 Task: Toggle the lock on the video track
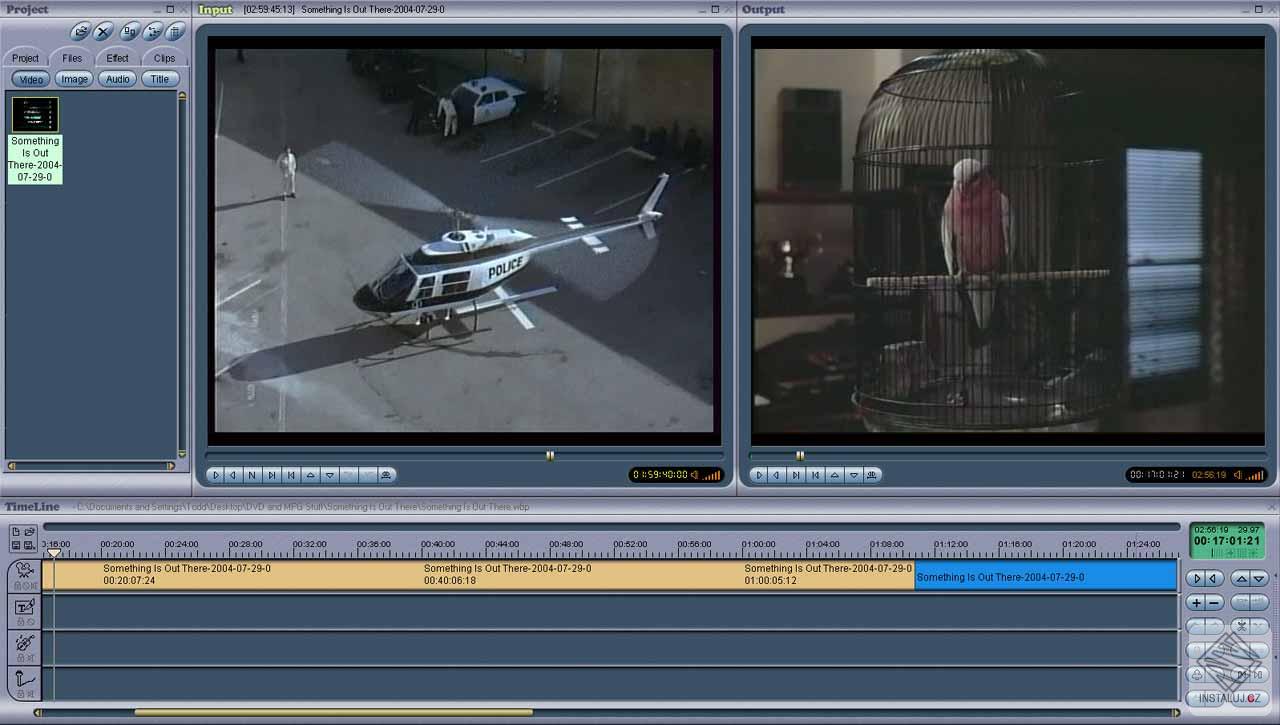(x=18, y=586)
